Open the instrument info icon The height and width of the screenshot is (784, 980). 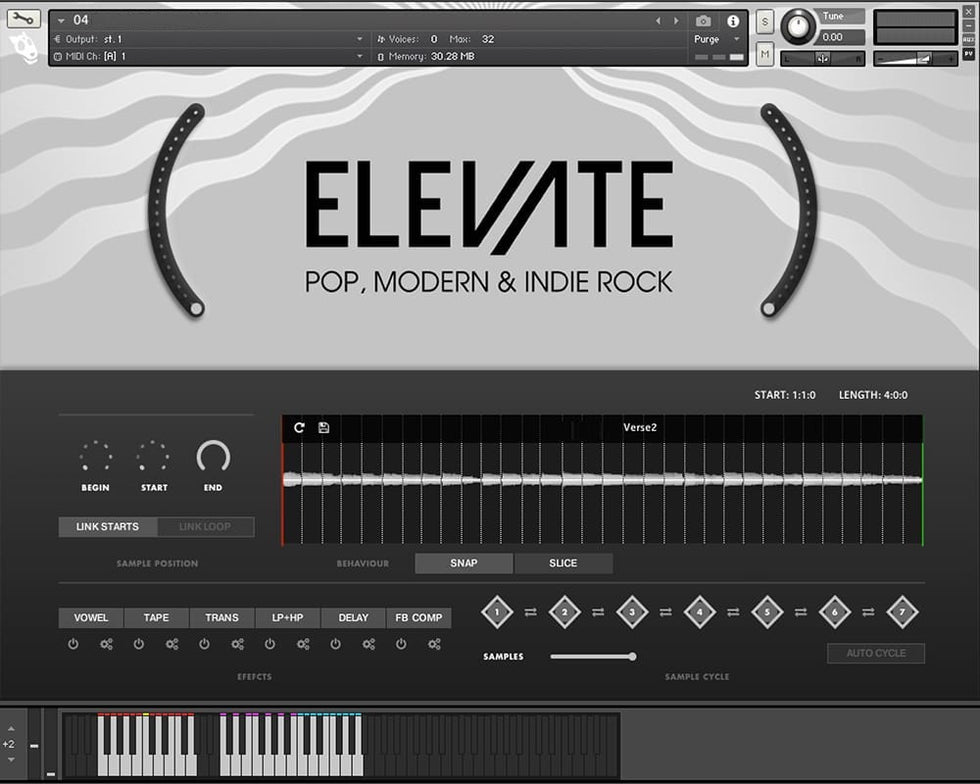(x=733, y=21)
